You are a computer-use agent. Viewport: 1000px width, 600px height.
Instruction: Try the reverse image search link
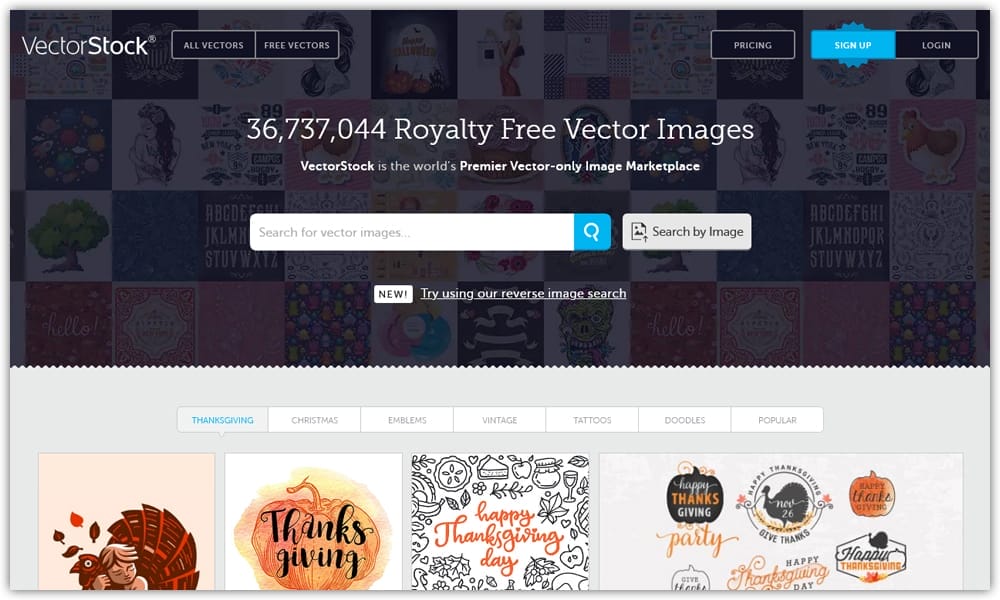point(523,293)
